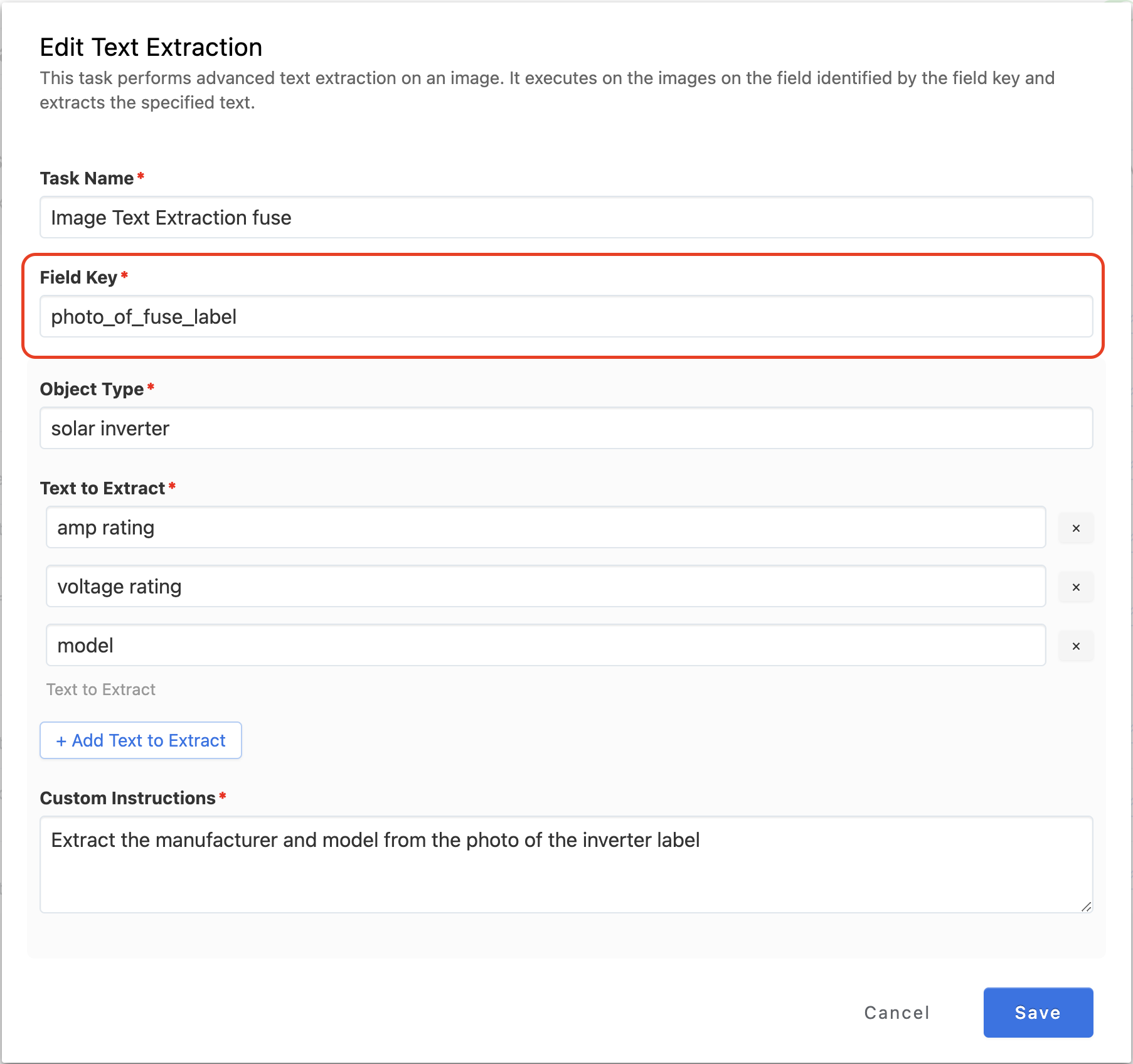1133x1064 pixels.
Task: Click the bold Text to Extract heading
Action: pos(102,488)
